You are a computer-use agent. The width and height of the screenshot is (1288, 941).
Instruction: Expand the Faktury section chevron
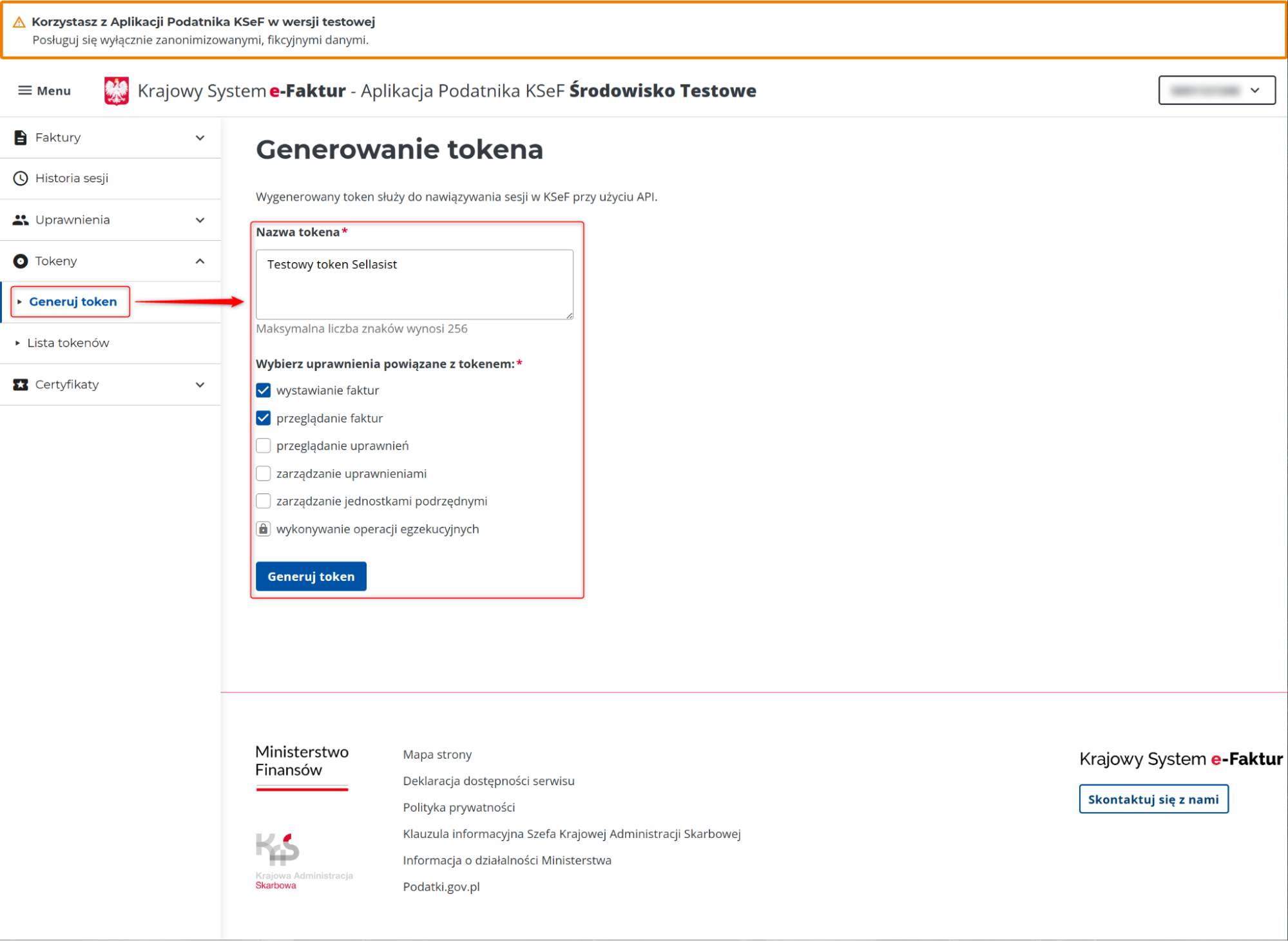click(x=200, y=137)
